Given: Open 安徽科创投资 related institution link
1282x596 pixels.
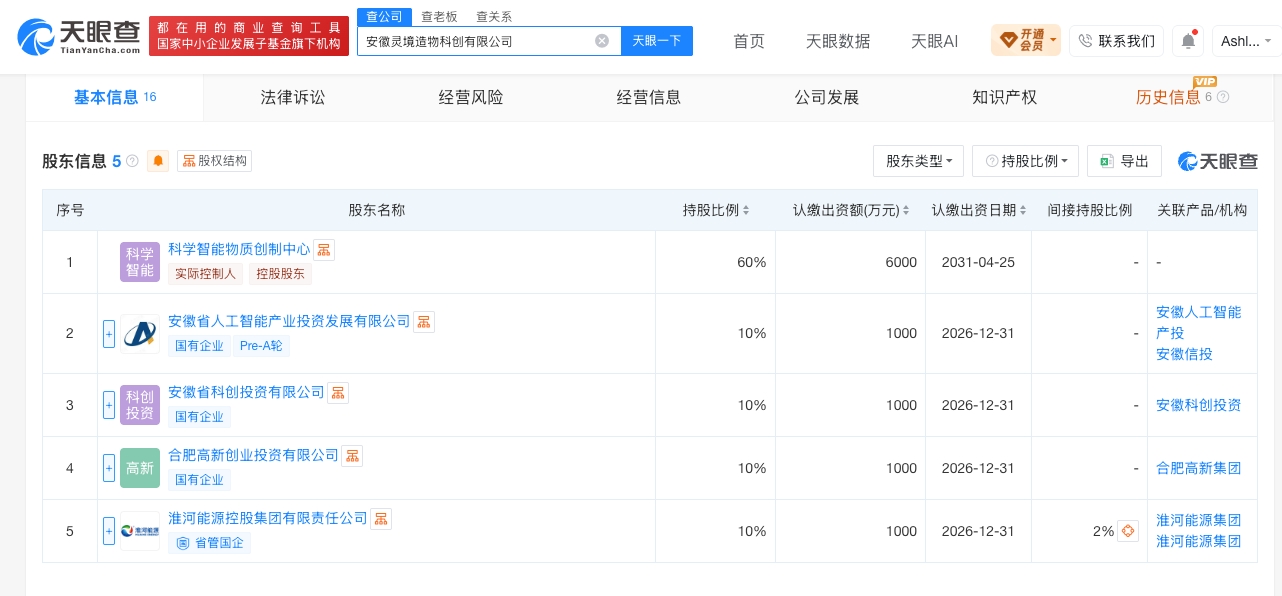Looking at the screenshot, I should [x=1198, y=405].
